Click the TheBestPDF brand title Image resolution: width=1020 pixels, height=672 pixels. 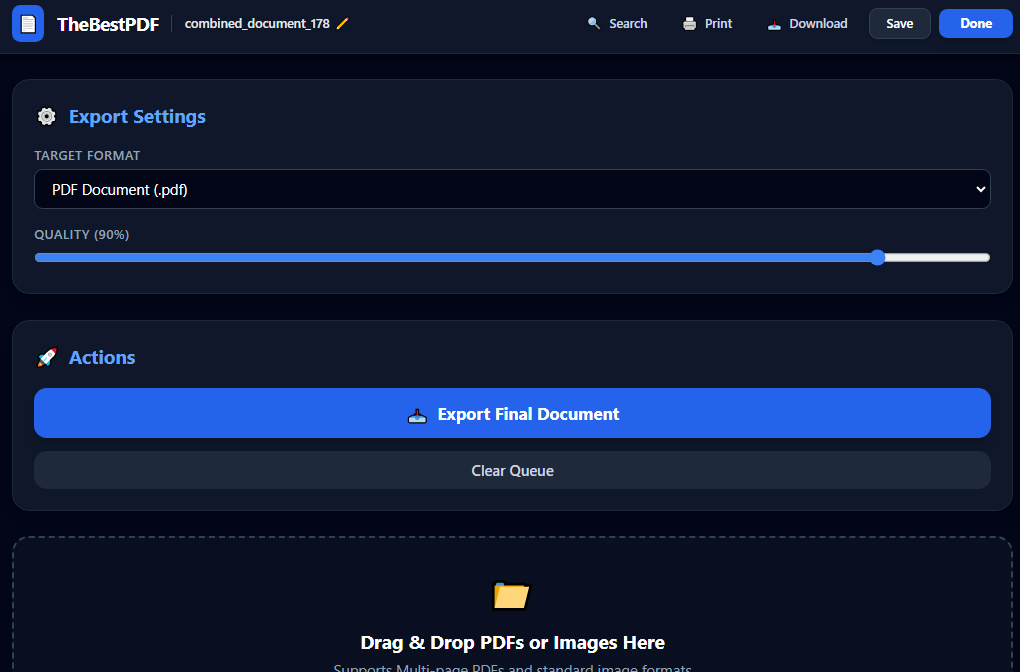[108, 24]
